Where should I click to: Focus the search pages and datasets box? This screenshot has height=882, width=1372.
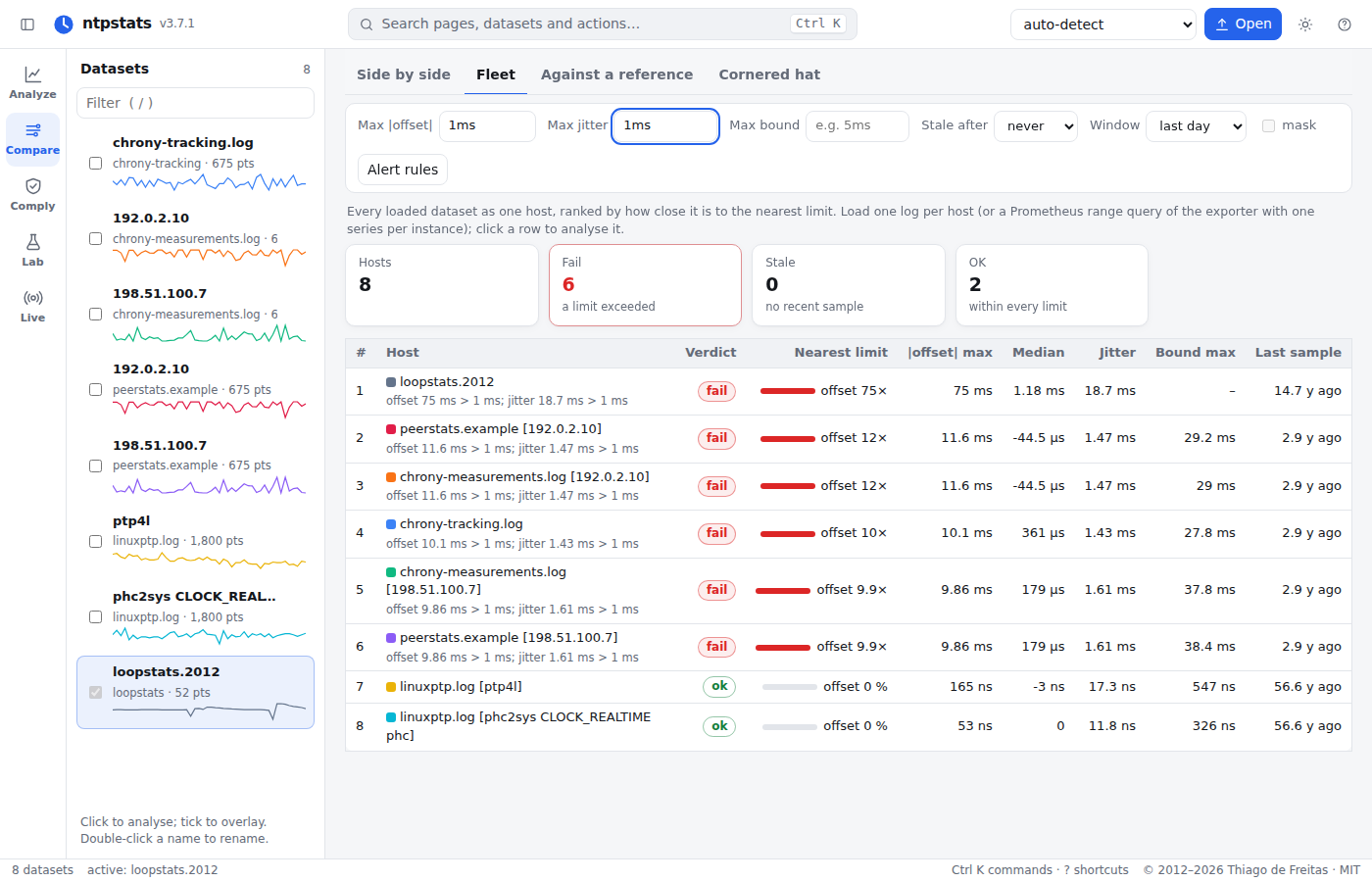coord(603,24)
